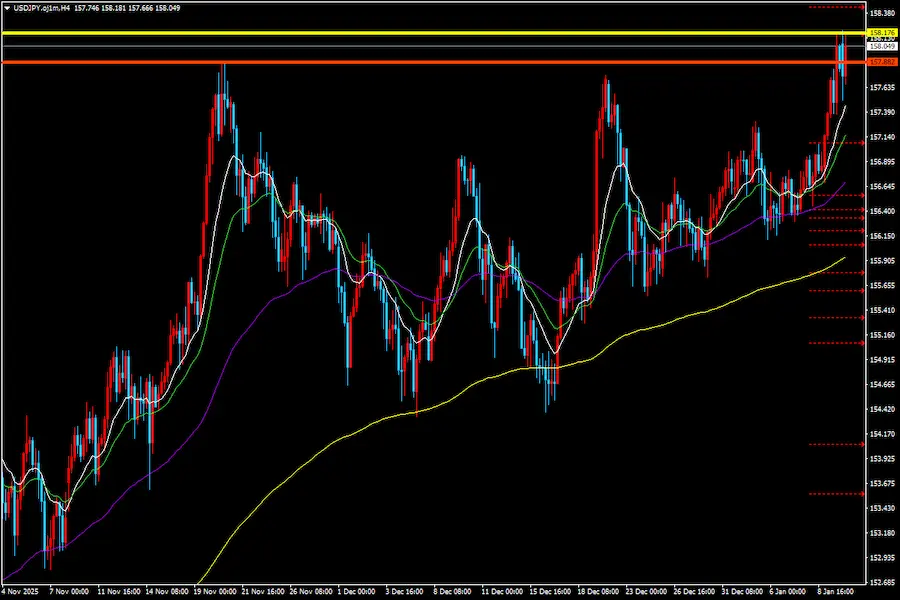
Task: Select the thick yellow horizontal line
Action: pos(400,33)
